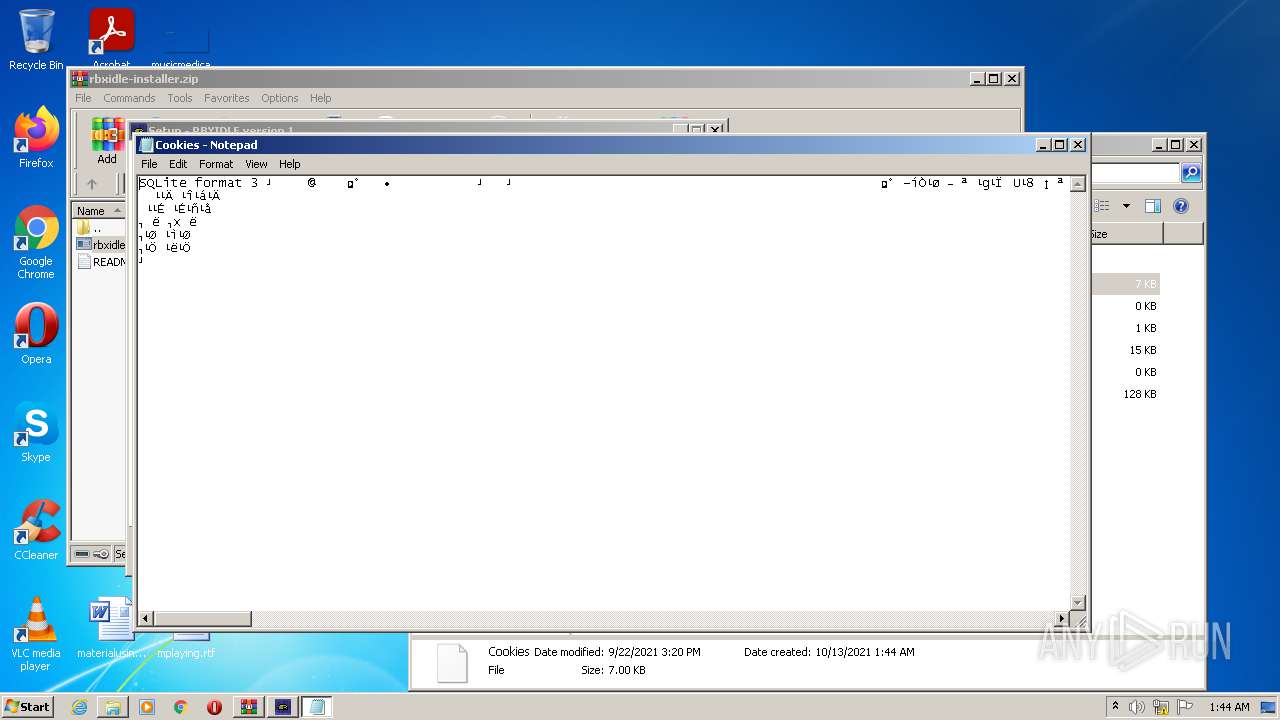
Task: Open the Format menu in Notepad
Action: (216, 164)
